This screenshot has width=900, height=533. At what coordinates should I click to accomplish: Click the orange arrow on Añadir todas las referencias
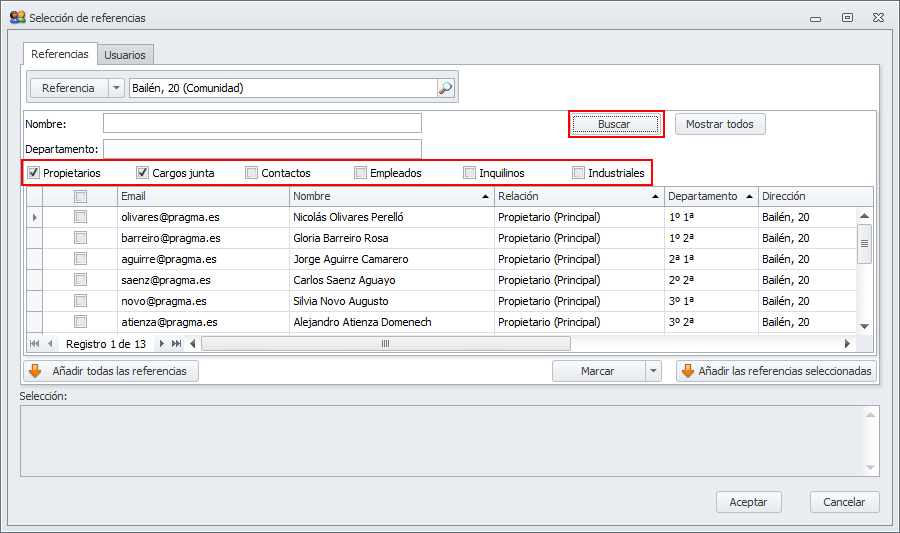pyautogui.click(x=35, y=371)
